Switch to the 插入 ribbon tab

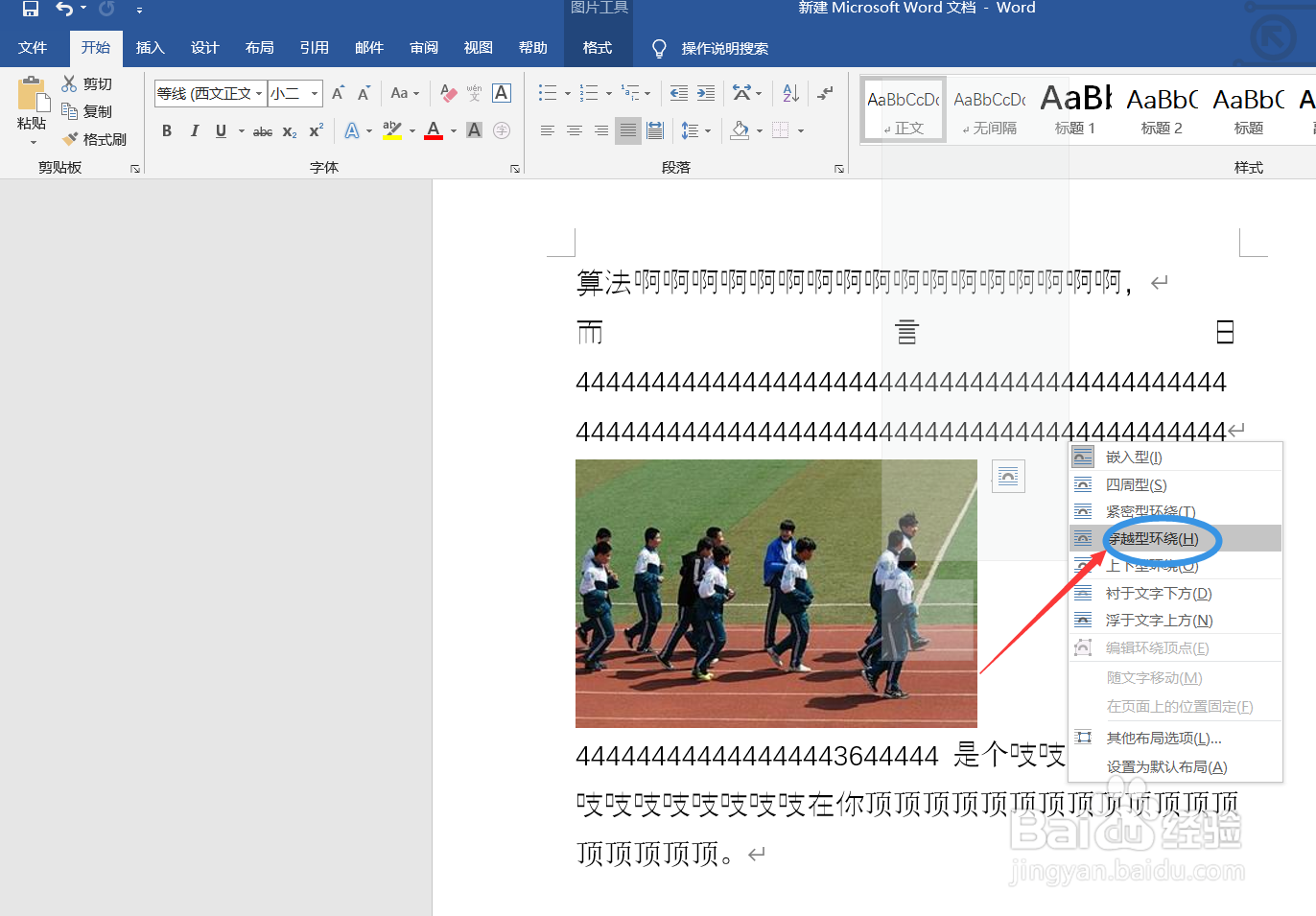point(151,47)
